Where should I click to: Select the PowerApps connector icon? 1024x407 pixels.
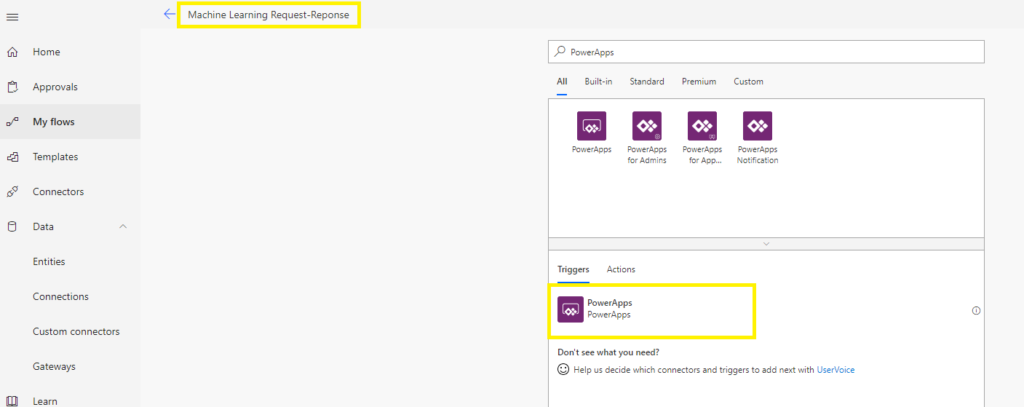click(x=591, y=126)
